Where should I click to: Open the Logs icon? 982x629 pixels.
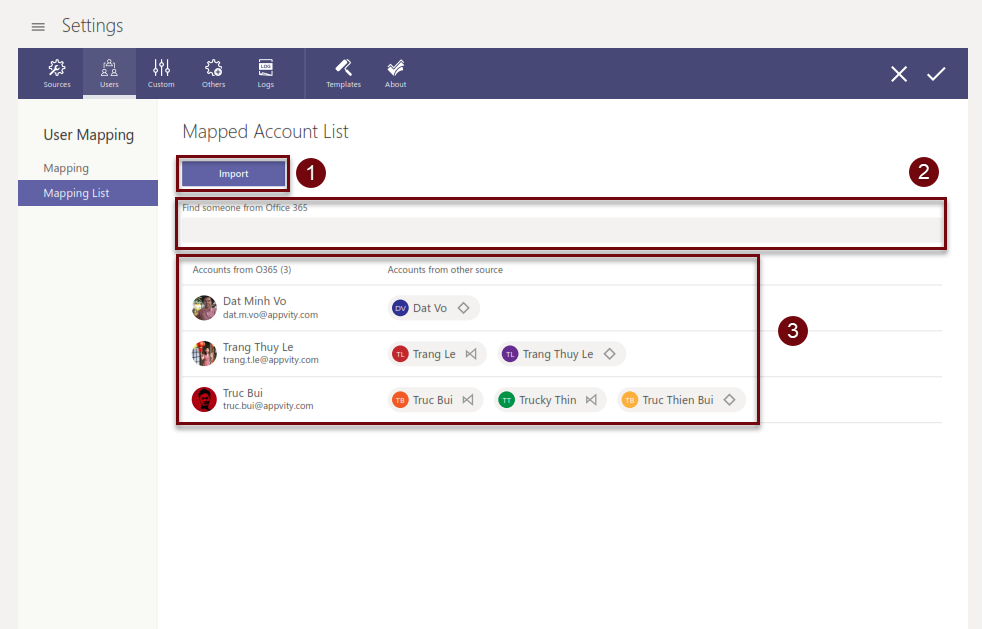point(265,73)
